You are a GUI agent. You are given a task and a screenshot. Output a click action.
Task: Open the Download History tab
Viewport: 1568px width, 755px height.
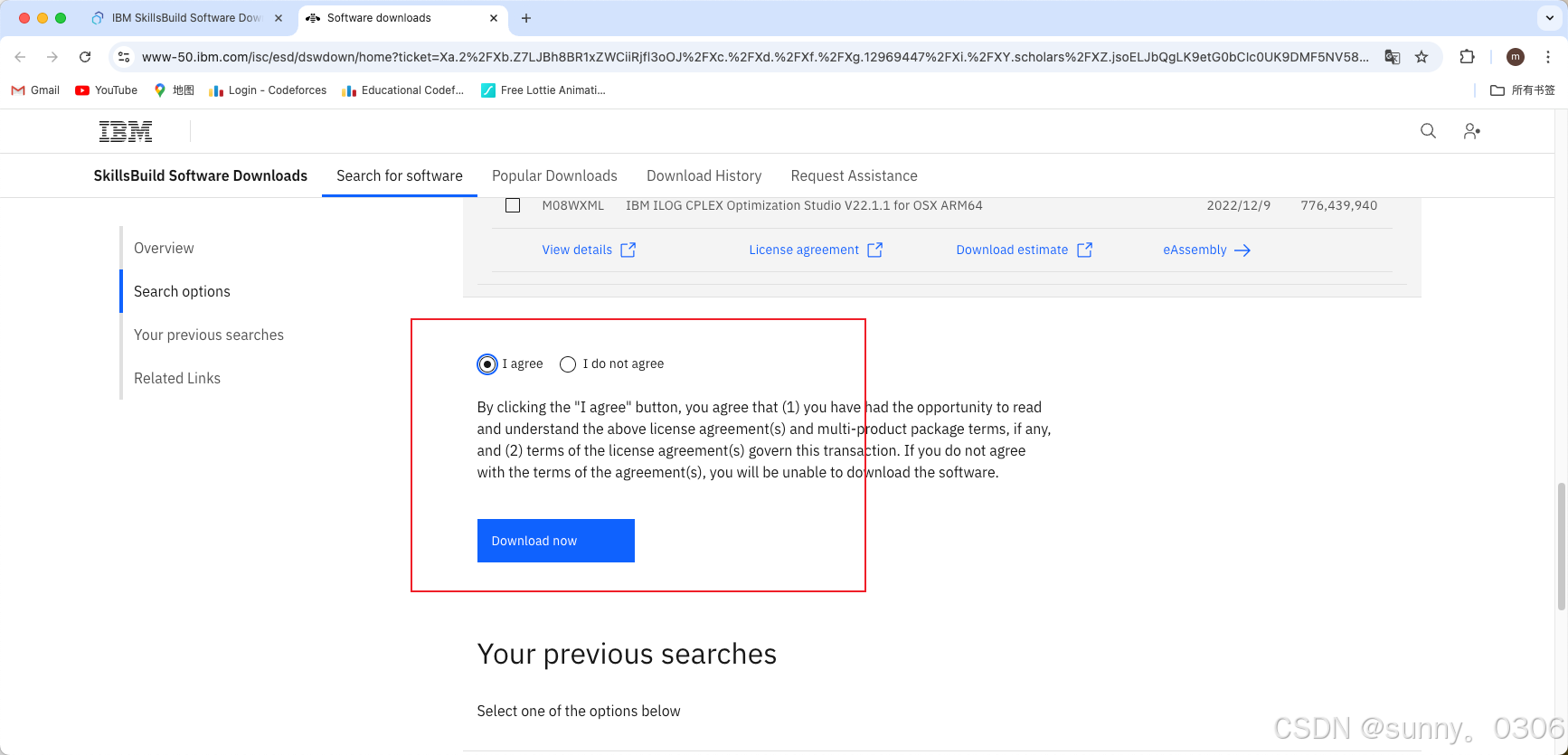coord(704,175)
